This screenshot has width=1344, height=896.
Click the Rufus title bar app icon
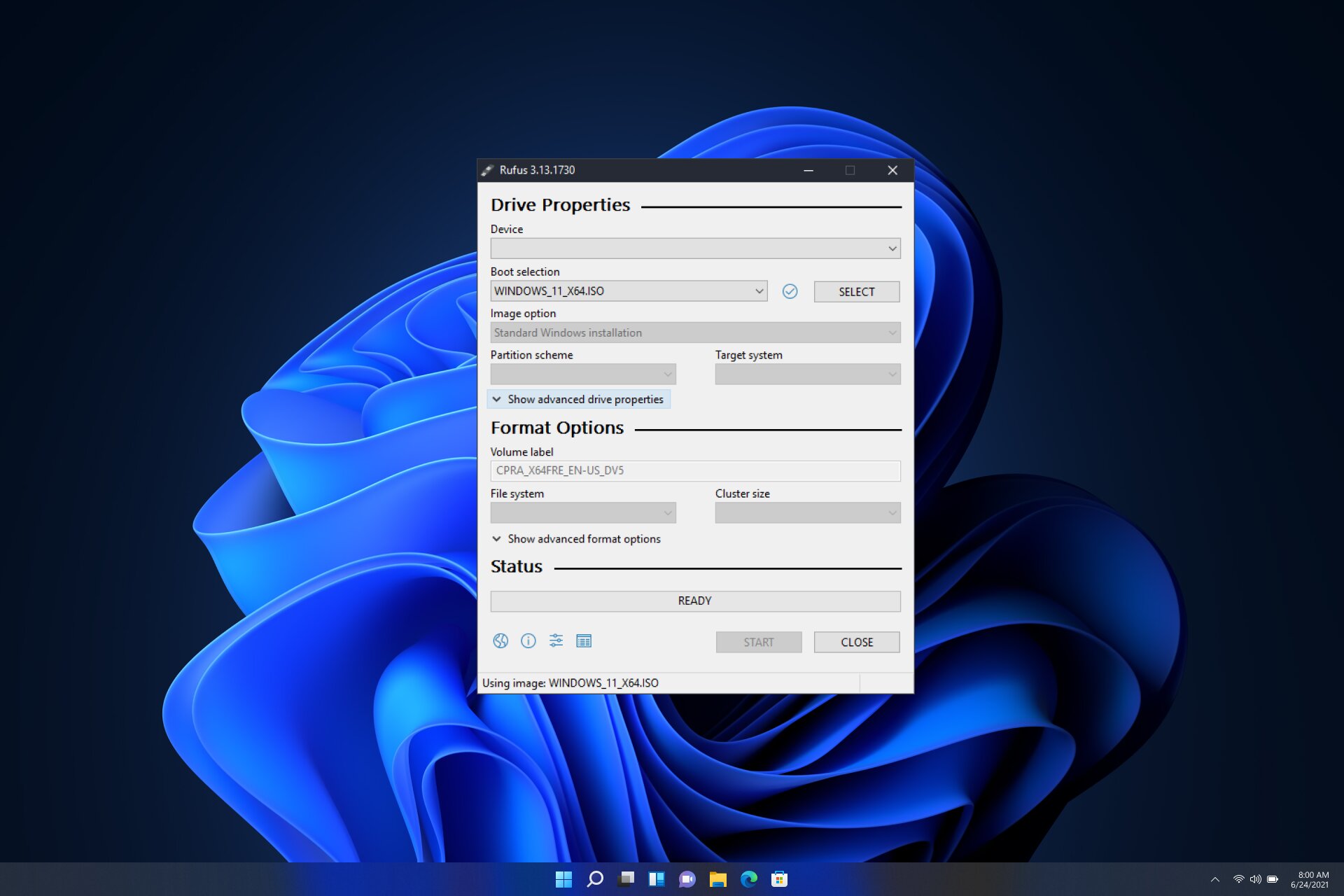[487, 170]
